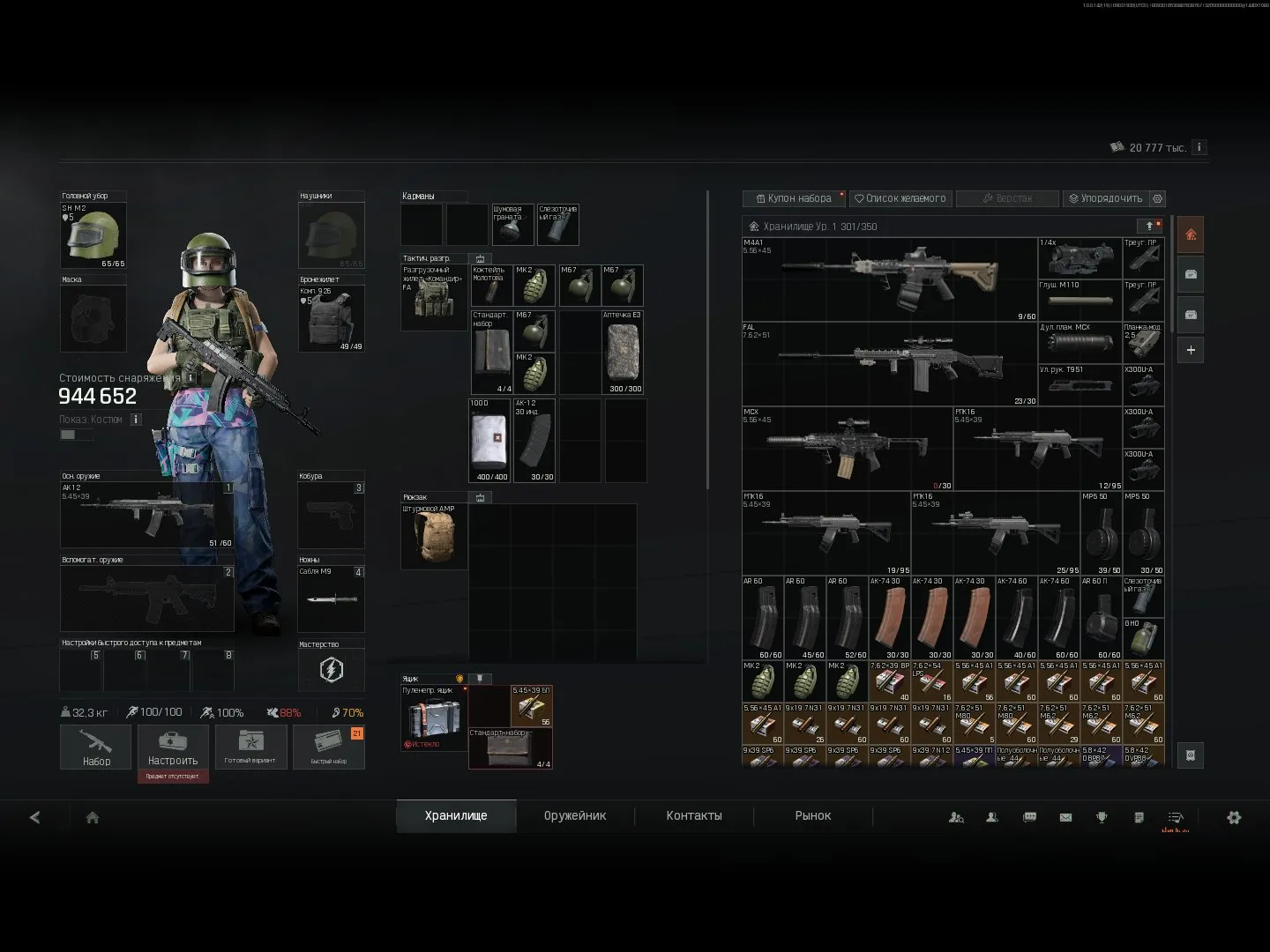Select the Комп. 926 body armor slot
Viewport: 1270px width, 952px height.
point(332,317)
